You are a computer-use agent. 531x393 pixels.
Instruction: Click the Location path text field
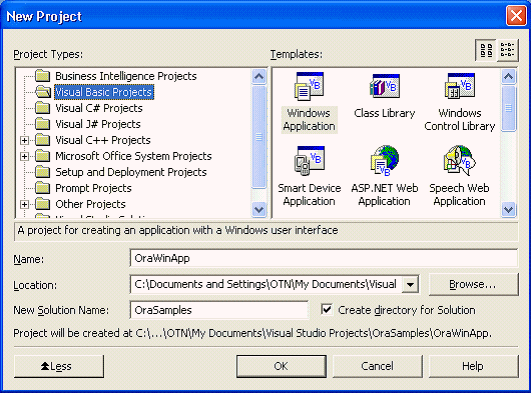pyautogui.click(x=266, y=284)
